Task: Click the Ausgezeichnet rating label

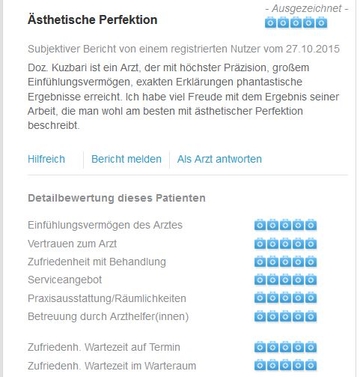Action: (307, 8)
